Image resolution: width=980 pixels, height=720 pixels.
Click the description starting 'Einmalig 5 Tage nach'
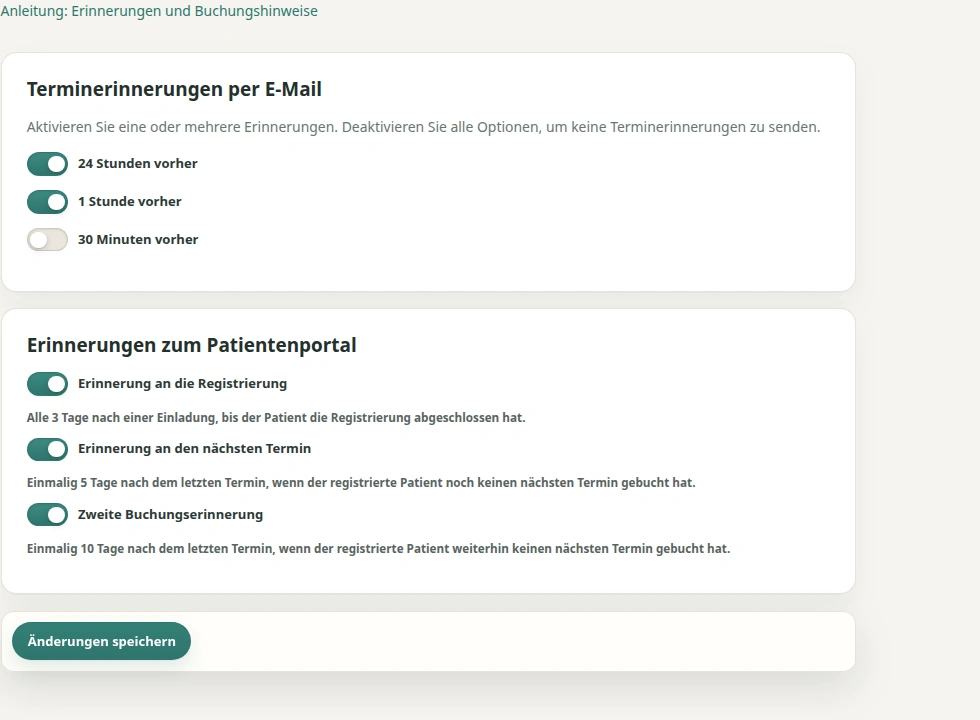(x=361, y=482)
